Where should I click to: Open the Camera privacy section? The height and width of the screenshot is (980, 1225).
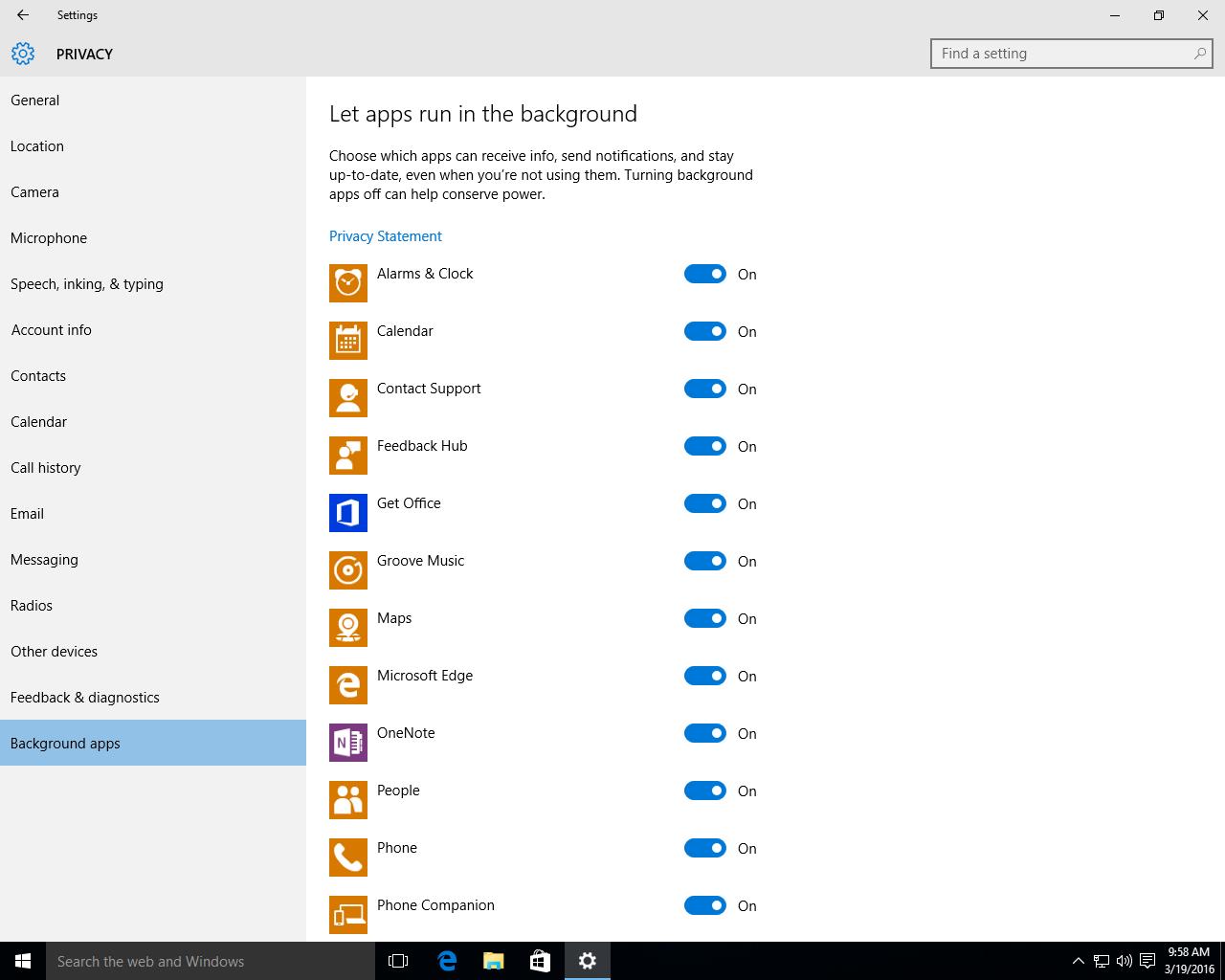tap(153, 191)
